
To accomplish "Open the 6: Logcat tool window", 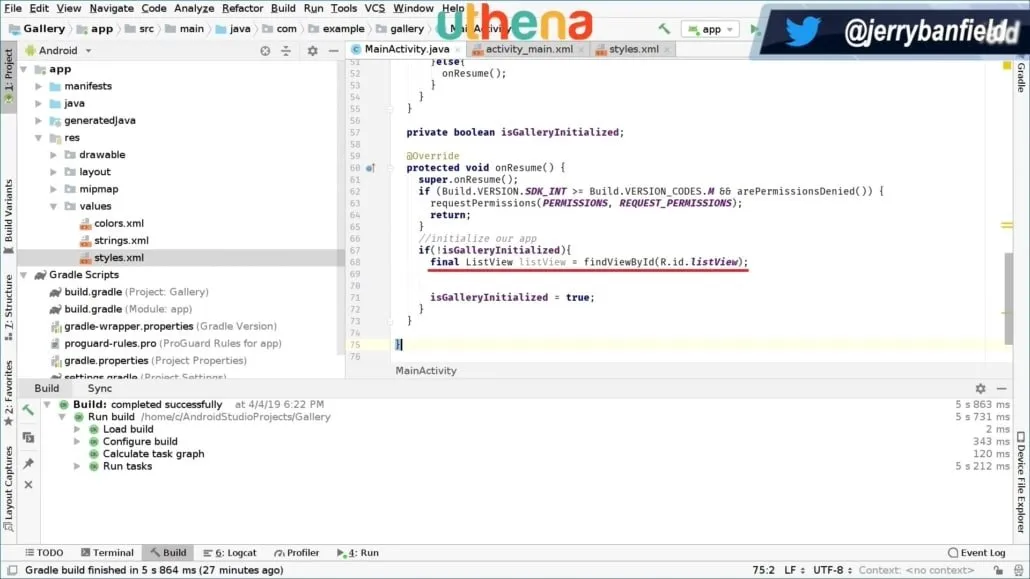I will pyautogui.click(x=230, y=553).
